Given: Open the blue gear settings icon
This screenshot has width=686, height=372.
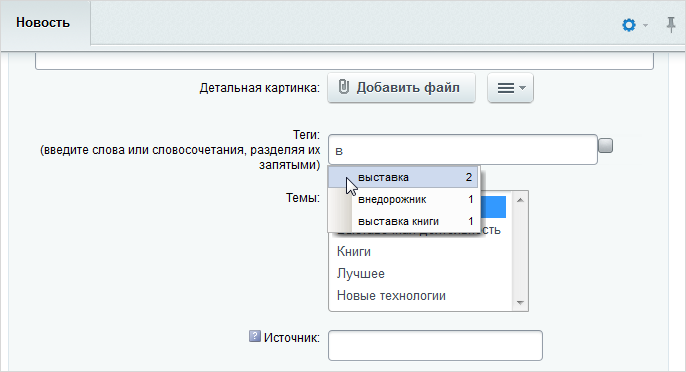Looking at the screenshot, I should [629, 25].
